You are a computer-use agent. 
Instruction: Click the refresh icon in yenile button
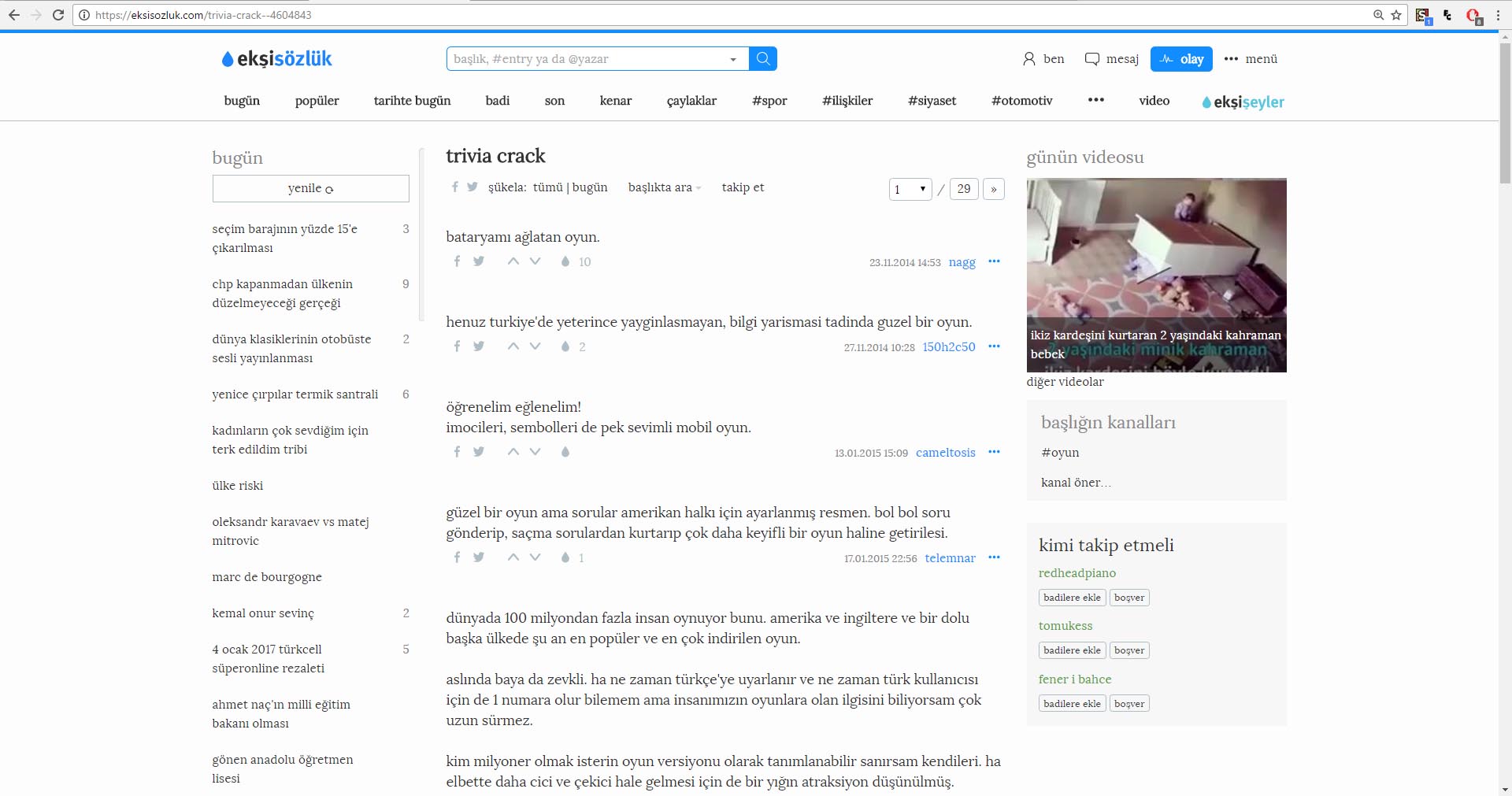coord(329,190)
